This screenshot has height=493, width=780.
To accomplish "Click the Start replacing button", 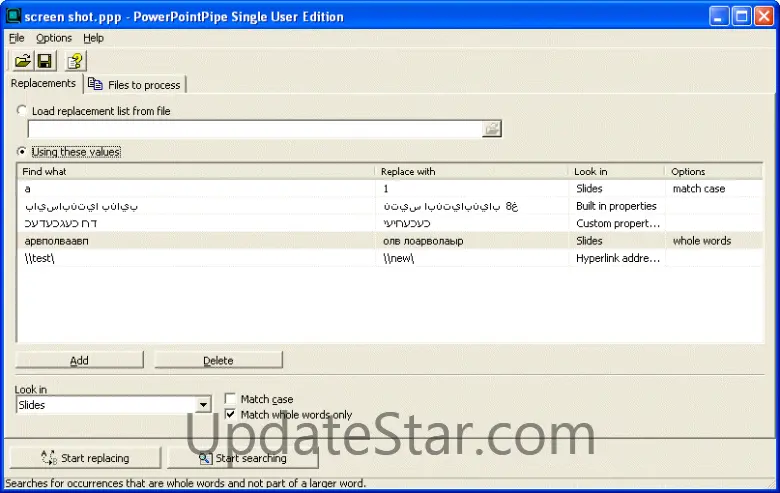I will [x=85, y=458].
